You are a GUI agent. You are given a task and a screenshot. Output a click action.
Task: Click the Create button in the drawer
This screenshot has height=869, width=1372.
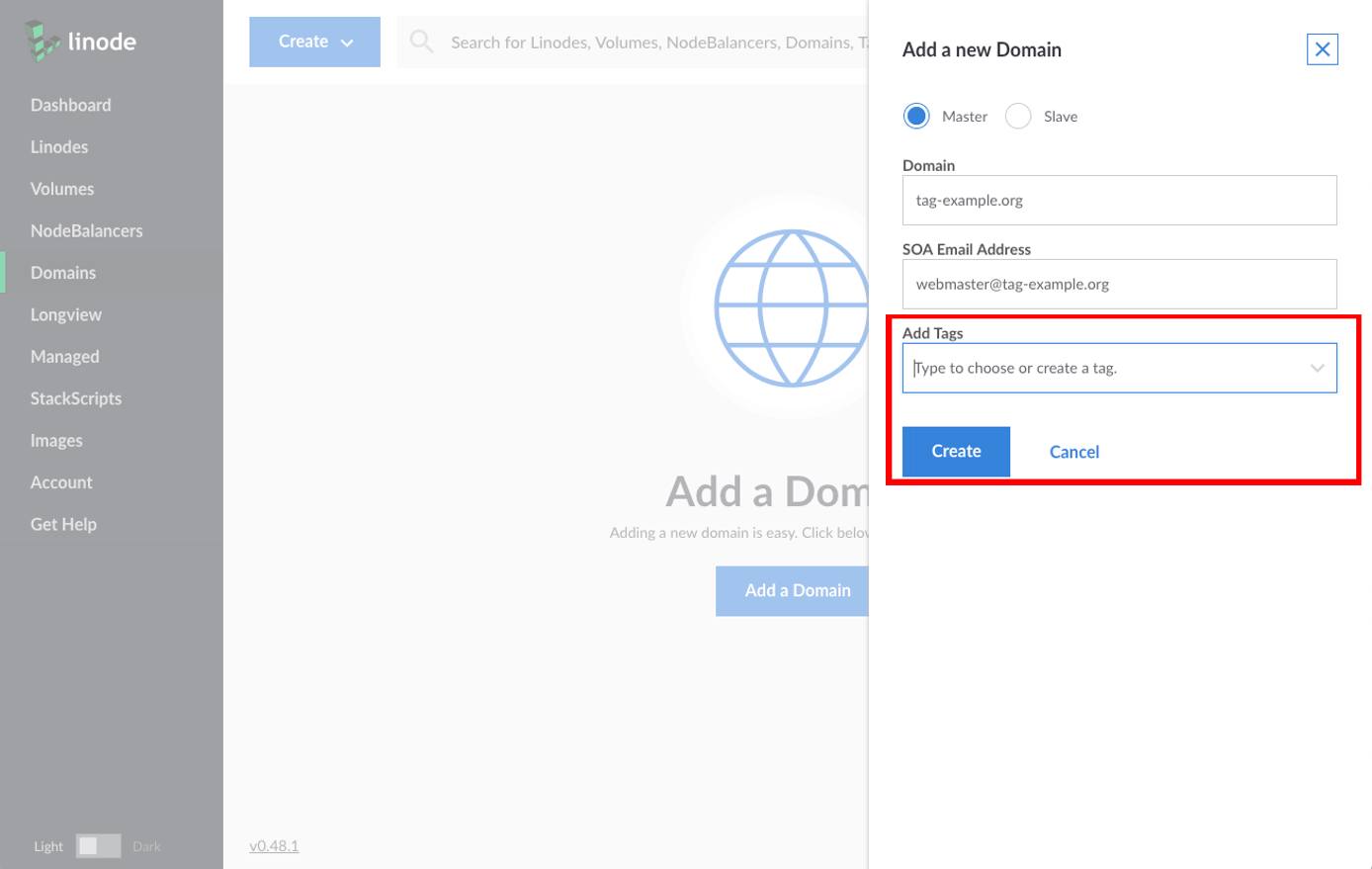tap(955, 451)
